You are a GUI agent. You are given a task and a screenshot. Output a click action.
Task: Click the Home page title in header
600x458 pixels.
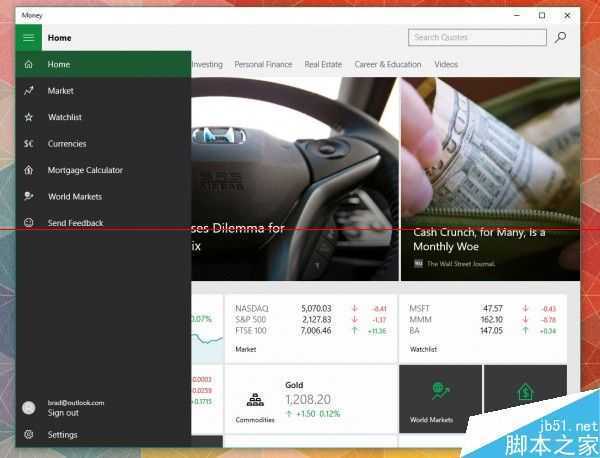pyautogui.click(x=59, y=38)
